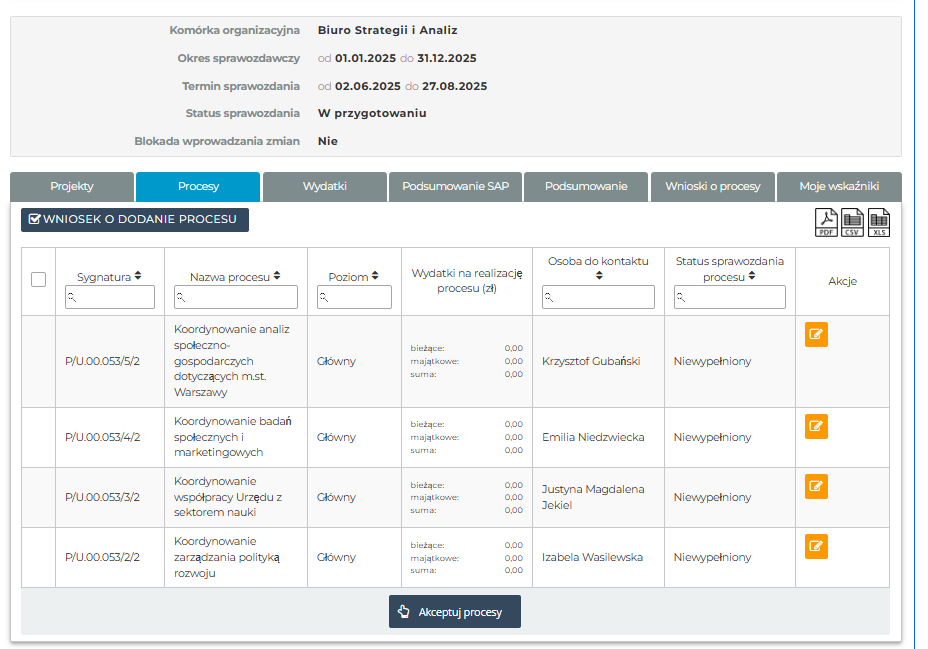This screenshot has height=649, width=928.
Task: Open the Wydatki tab
Action: click(x=324, y=187)
